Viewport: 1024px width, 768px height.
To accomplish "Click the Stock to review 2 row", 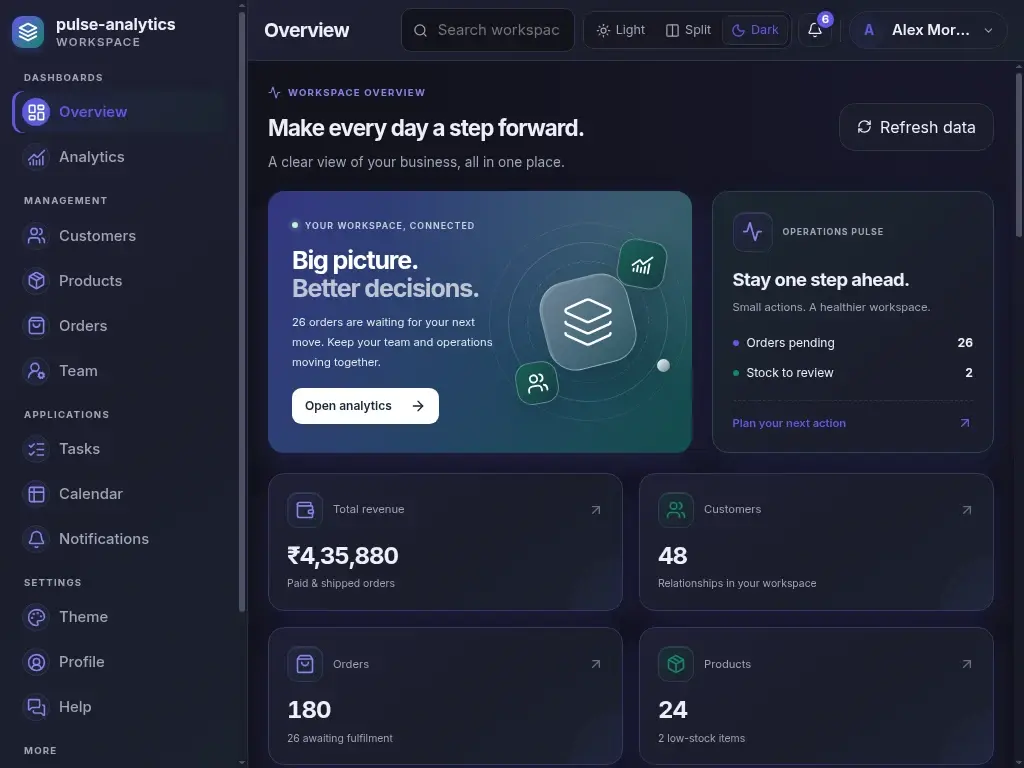I will pos(853,373).
